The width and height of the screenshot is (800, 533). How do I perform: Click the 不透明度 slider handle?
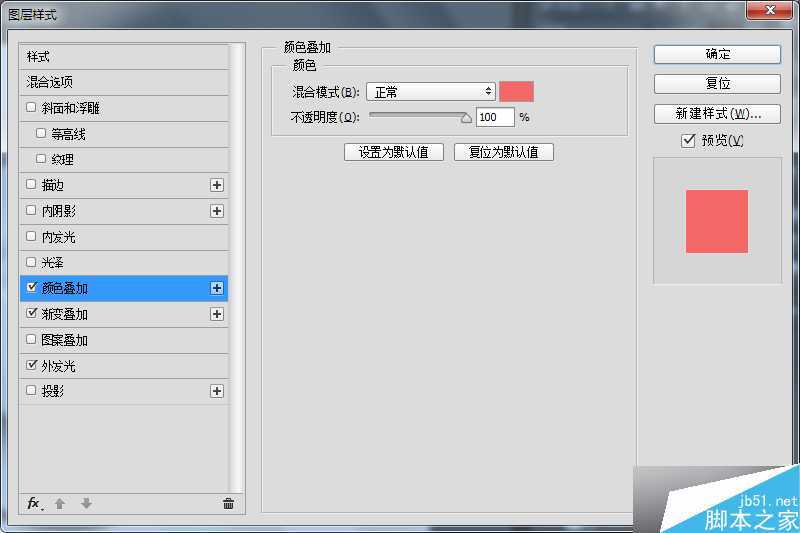pos(466,117)
